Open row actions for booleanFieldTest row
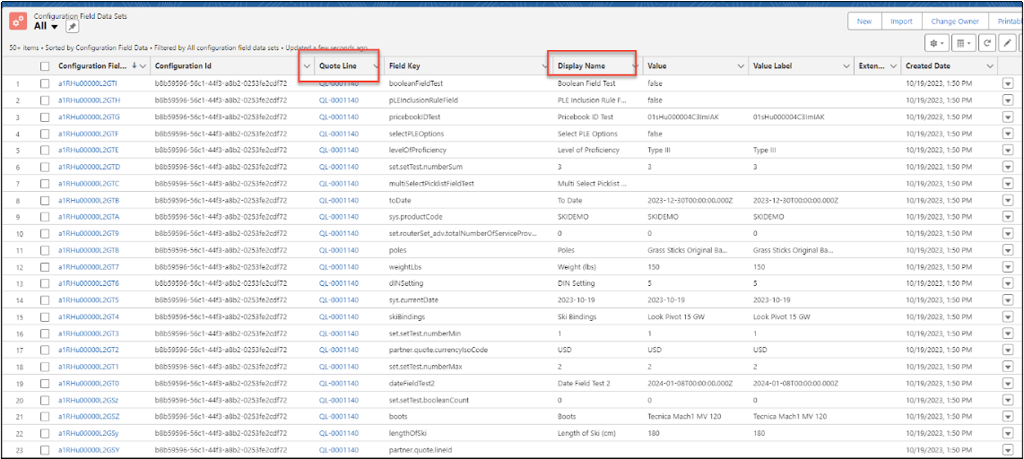1024x459 pixels. (x=1007, y=84)
